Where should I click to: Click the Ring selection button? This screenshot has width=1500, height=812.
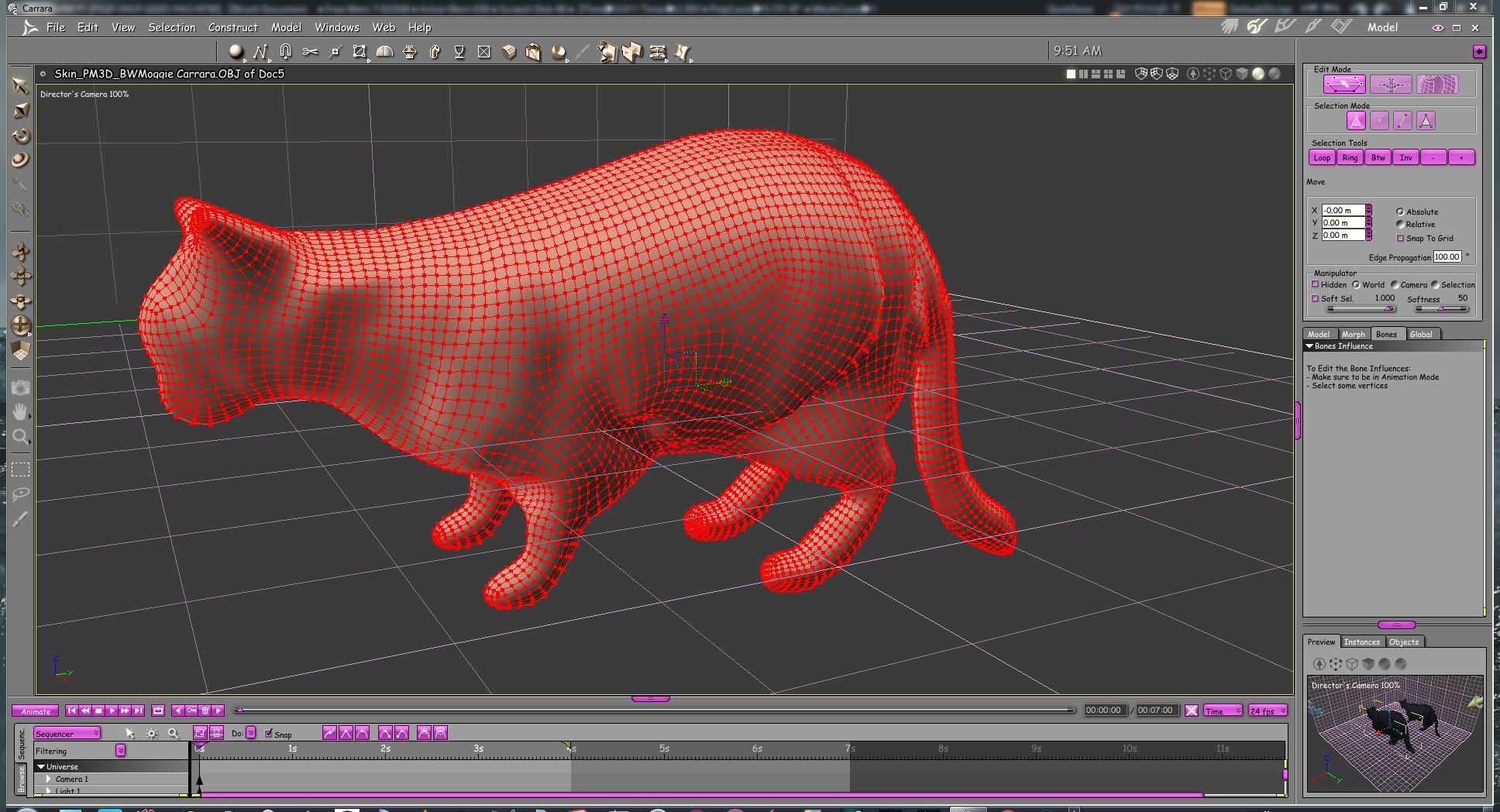pyautogui.click(x=1350, y=157)
